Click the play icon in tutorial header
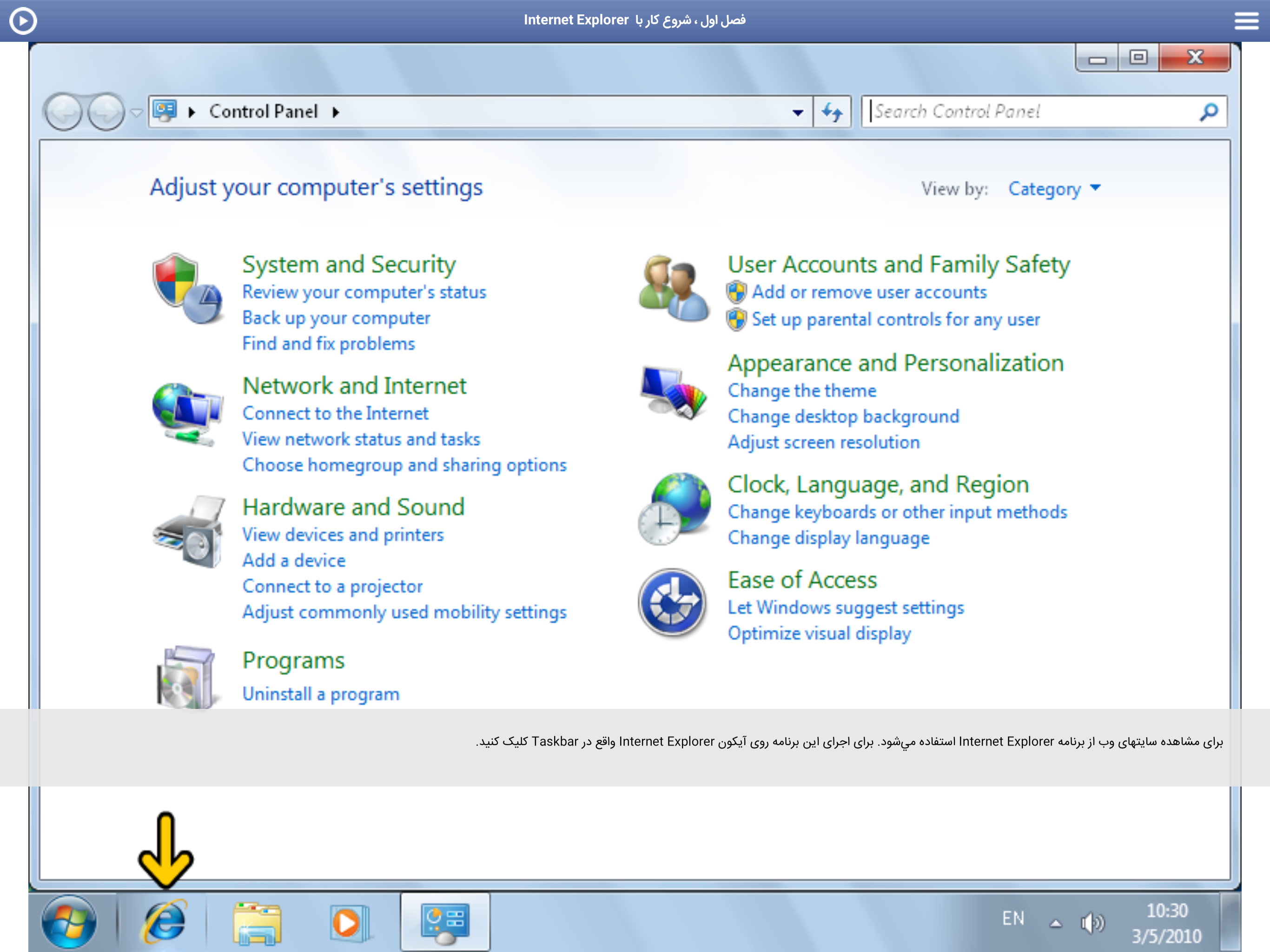1270x952 pixels. 23,20
